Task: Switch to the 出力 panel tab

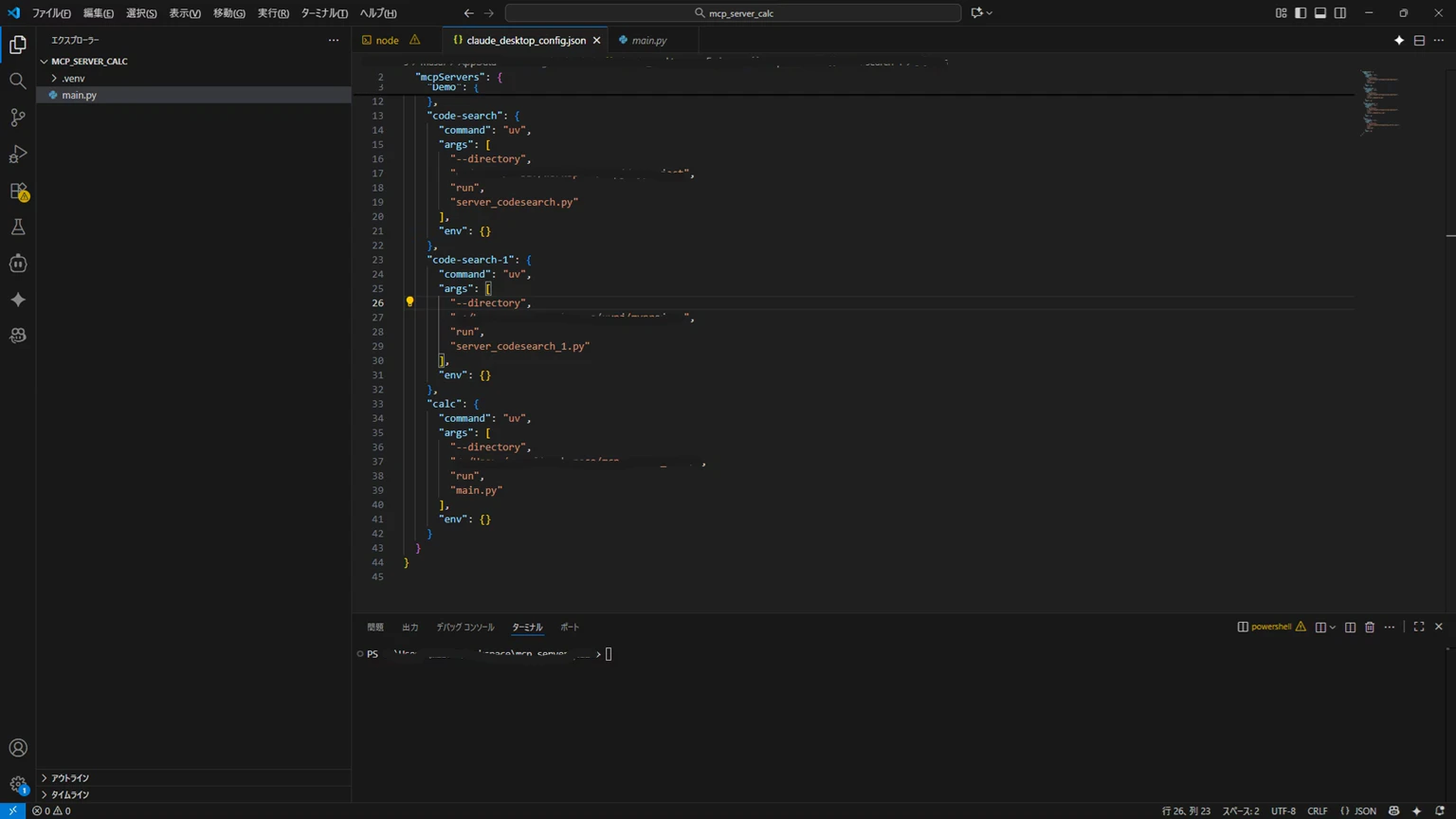Action: (409, 628)
